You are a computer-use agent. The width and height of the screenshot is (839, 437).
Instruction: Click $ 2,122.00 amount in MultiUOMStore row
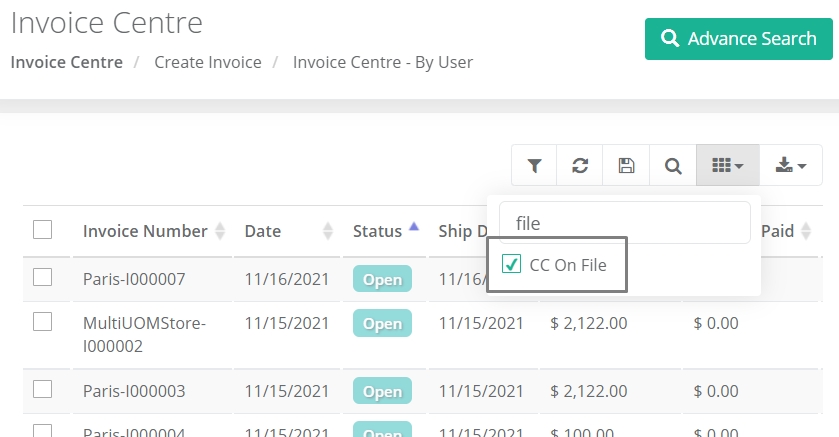[589, 323]
